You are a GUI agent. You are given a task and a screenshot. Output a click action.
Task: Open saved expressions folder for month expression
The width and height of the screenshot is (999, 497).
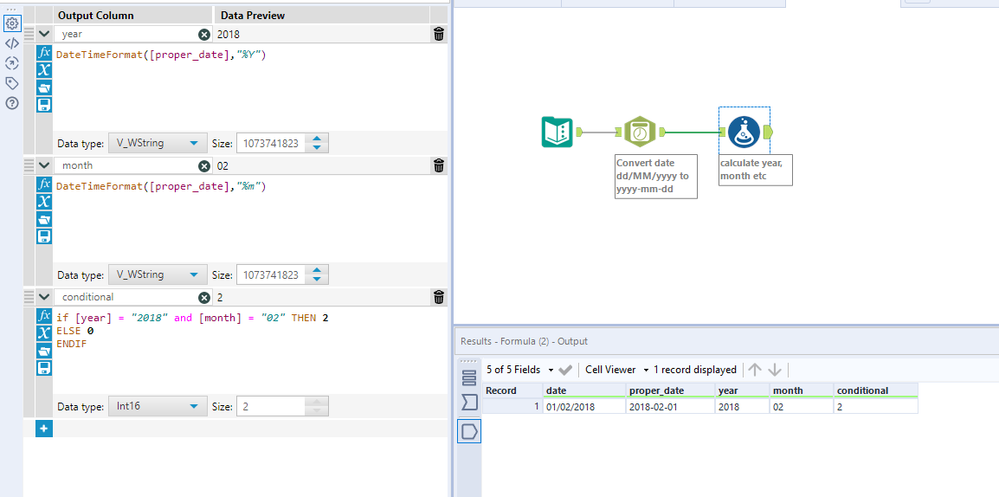(44, 219)
